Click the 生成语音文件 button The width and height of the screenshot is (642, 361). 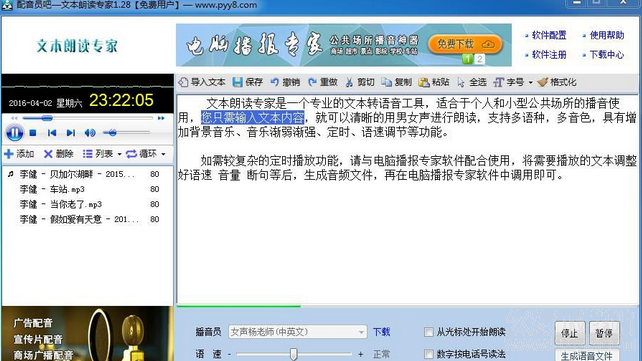tap(587, 355)
